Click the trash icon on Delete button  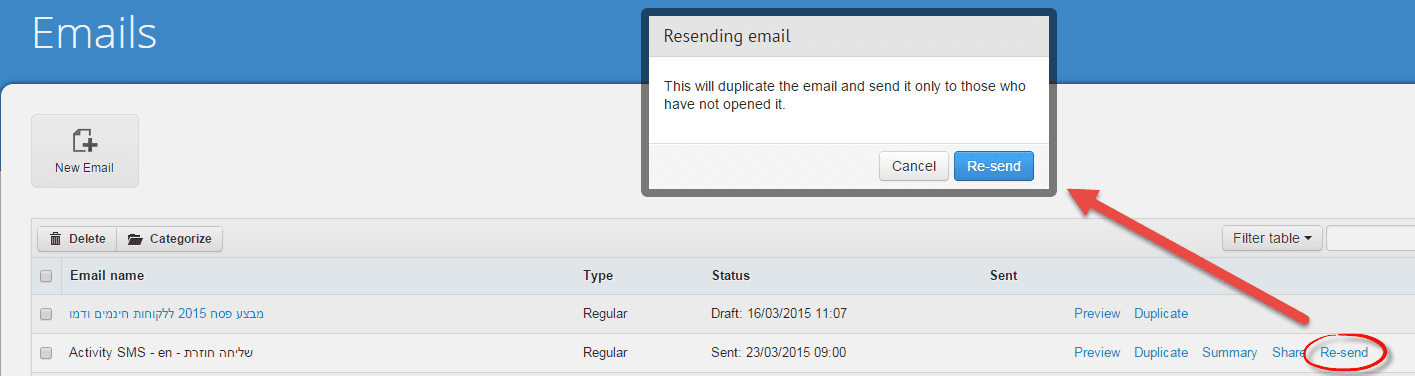pos(56,239)
